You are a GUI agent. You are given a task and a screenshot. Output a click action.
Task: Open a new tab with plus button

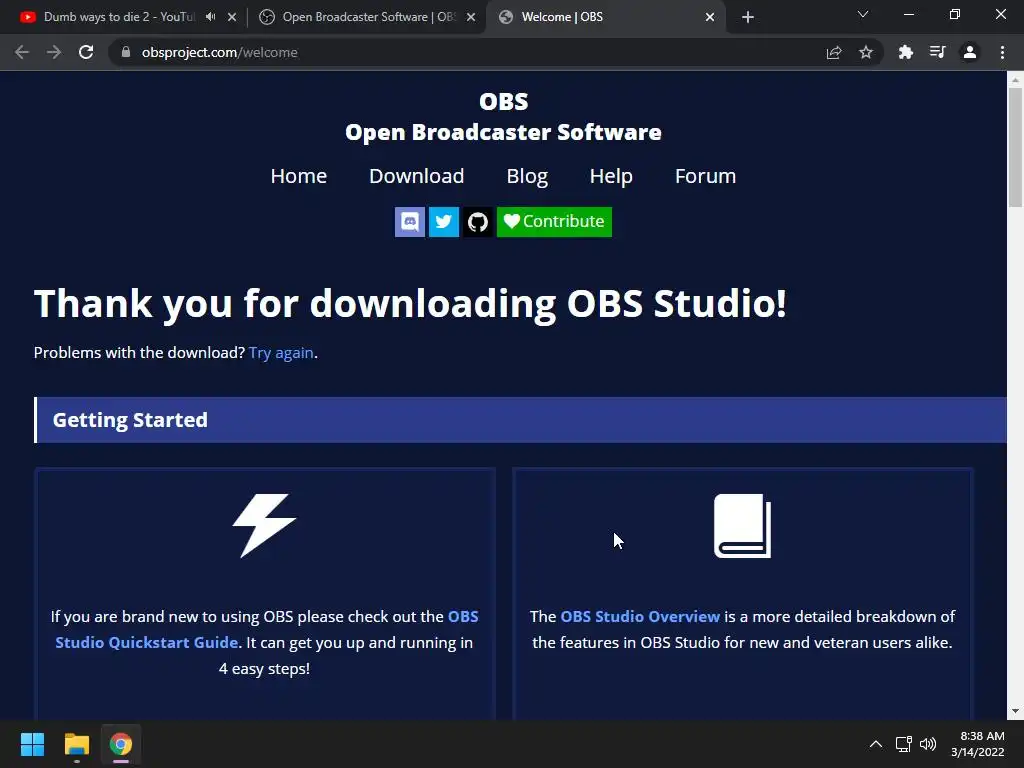[x=748, y=17]
